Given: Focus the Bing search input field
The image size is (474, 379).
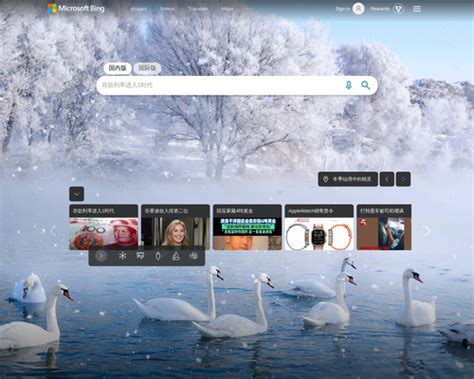Looking at the screenshot, I should tap(220, 85).
